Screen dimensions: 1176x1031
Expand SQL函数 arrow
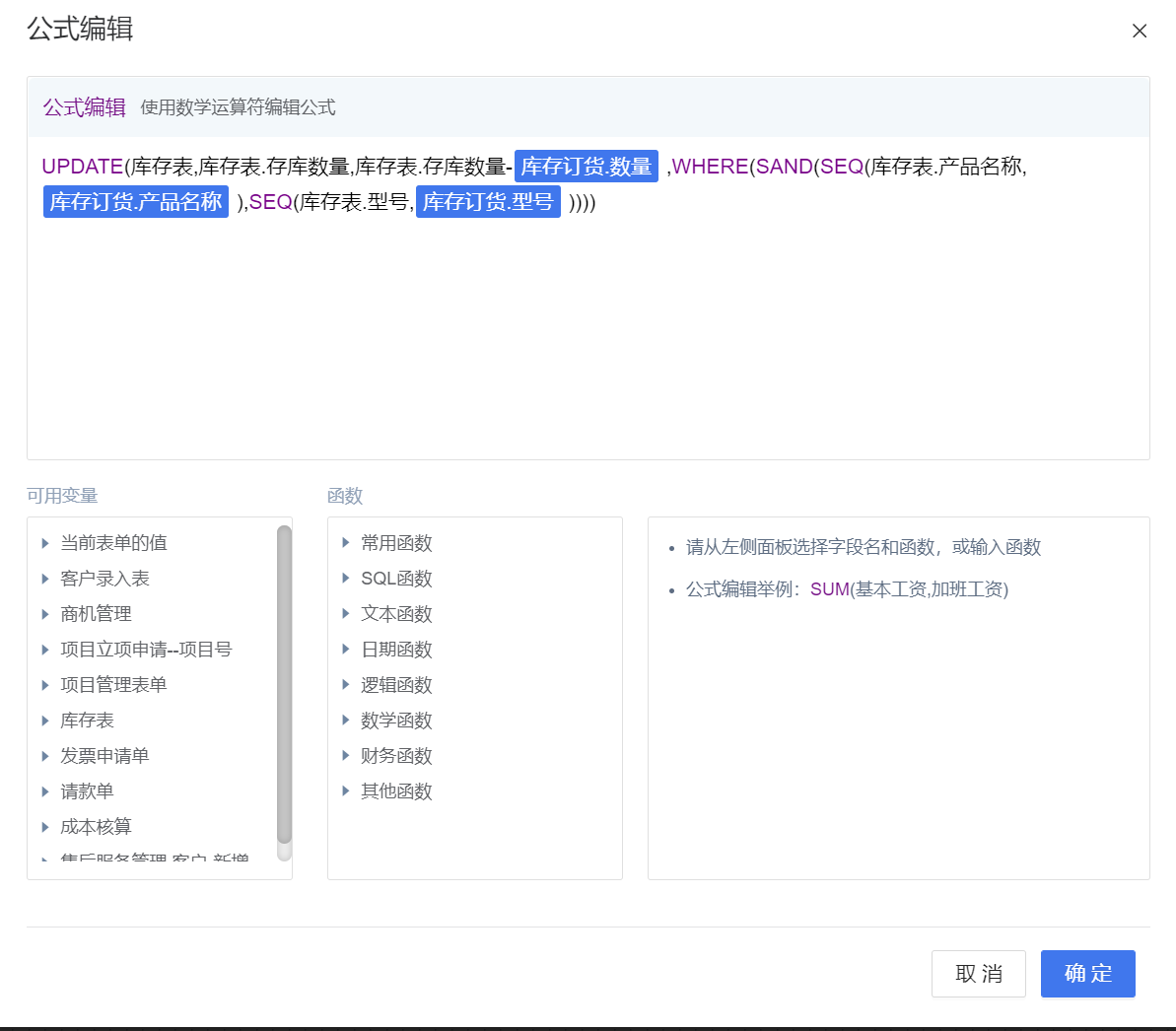(346, 578)
